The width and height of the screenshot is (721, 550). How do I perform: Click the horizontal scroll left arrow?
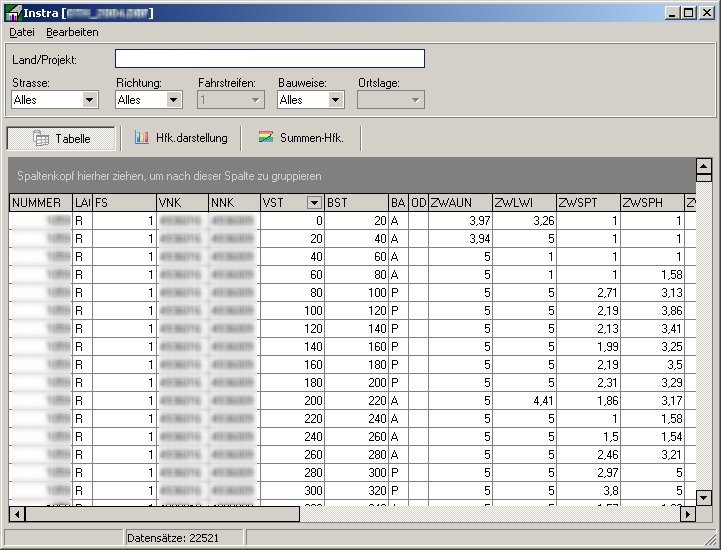pyautogui.click(x=17, y=514)
